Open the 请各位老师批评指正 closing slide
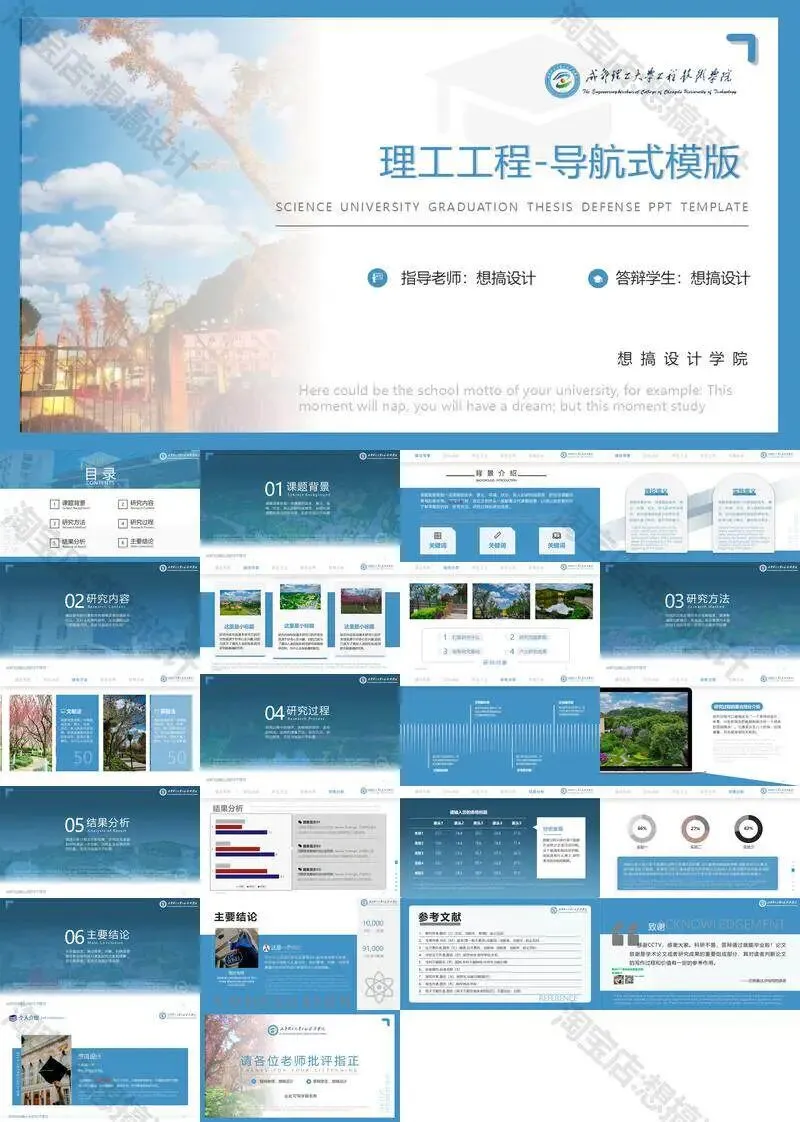This screenshot has height=1122, width=800. click(300, 1066)
